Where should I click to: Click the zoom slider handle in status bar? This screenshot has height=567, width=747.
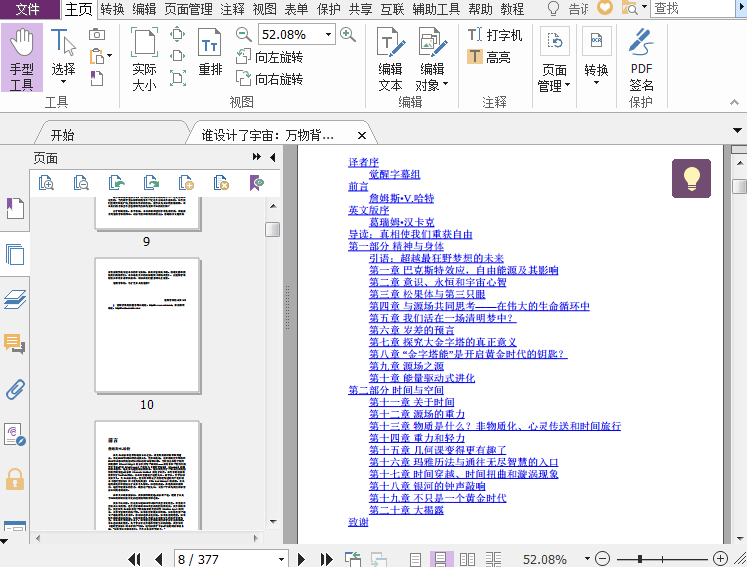tap(640, 559)
